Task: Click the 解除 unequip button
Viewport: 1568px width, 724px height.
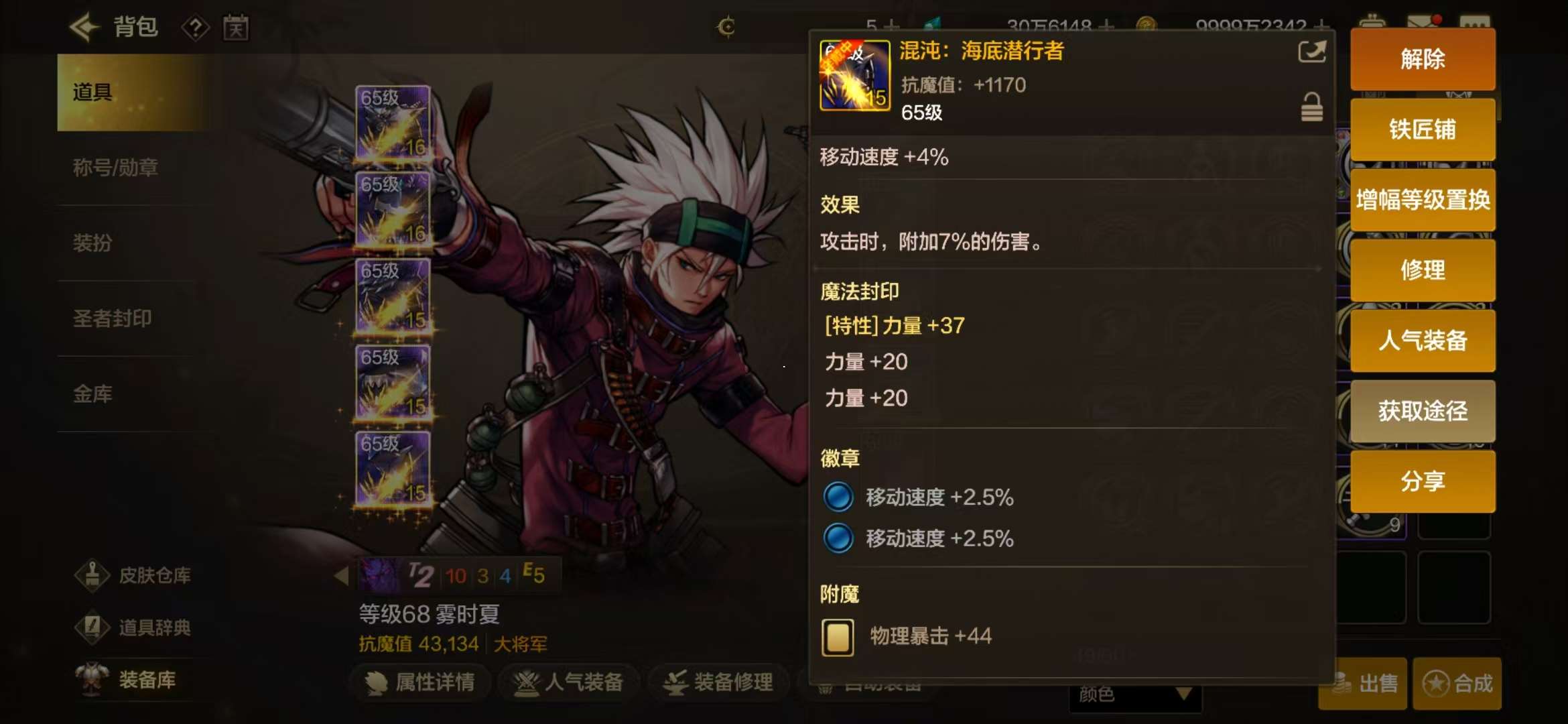Action: (1423, 59)
